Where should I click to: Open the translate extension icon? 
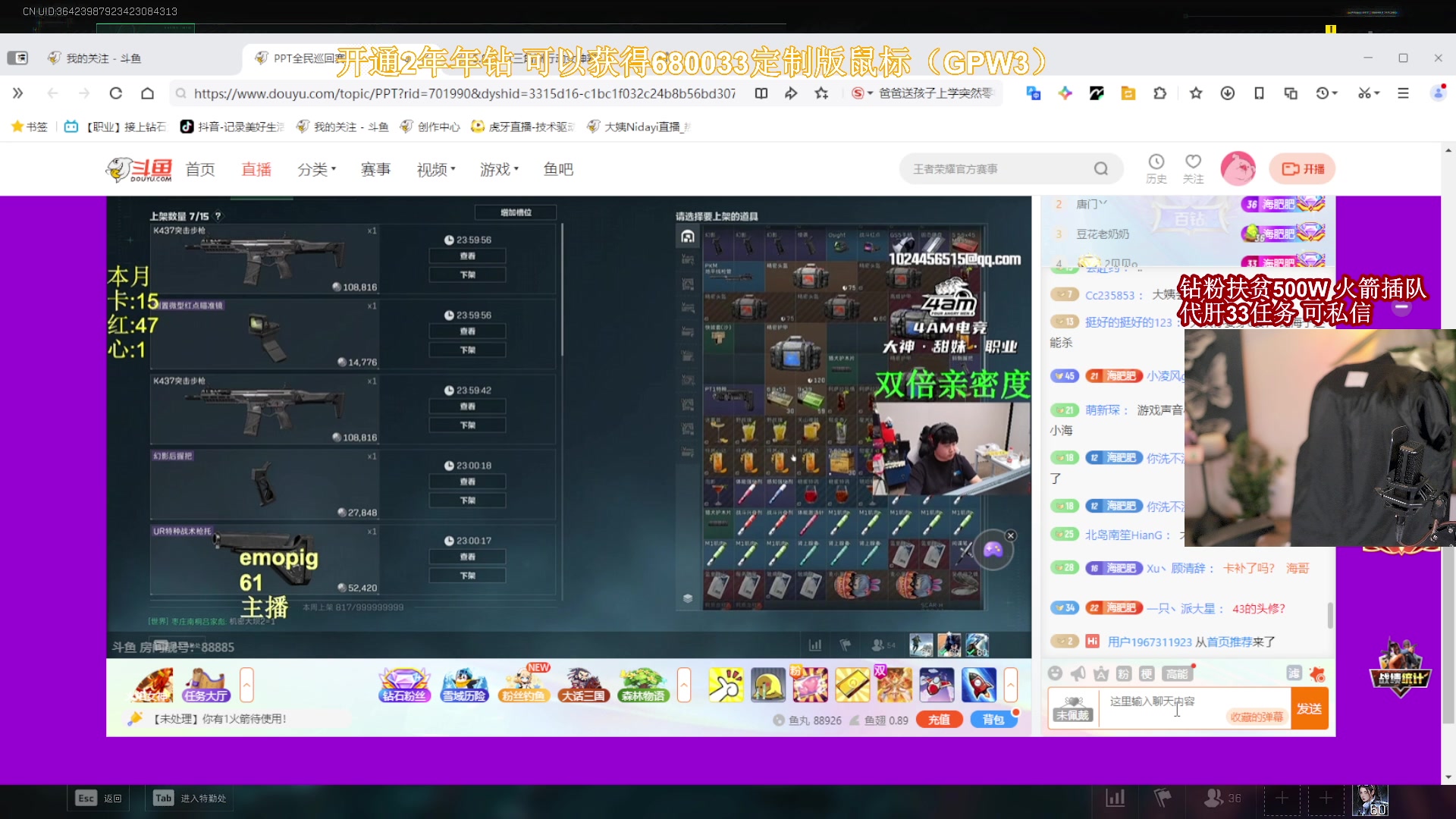(1033, 93)
